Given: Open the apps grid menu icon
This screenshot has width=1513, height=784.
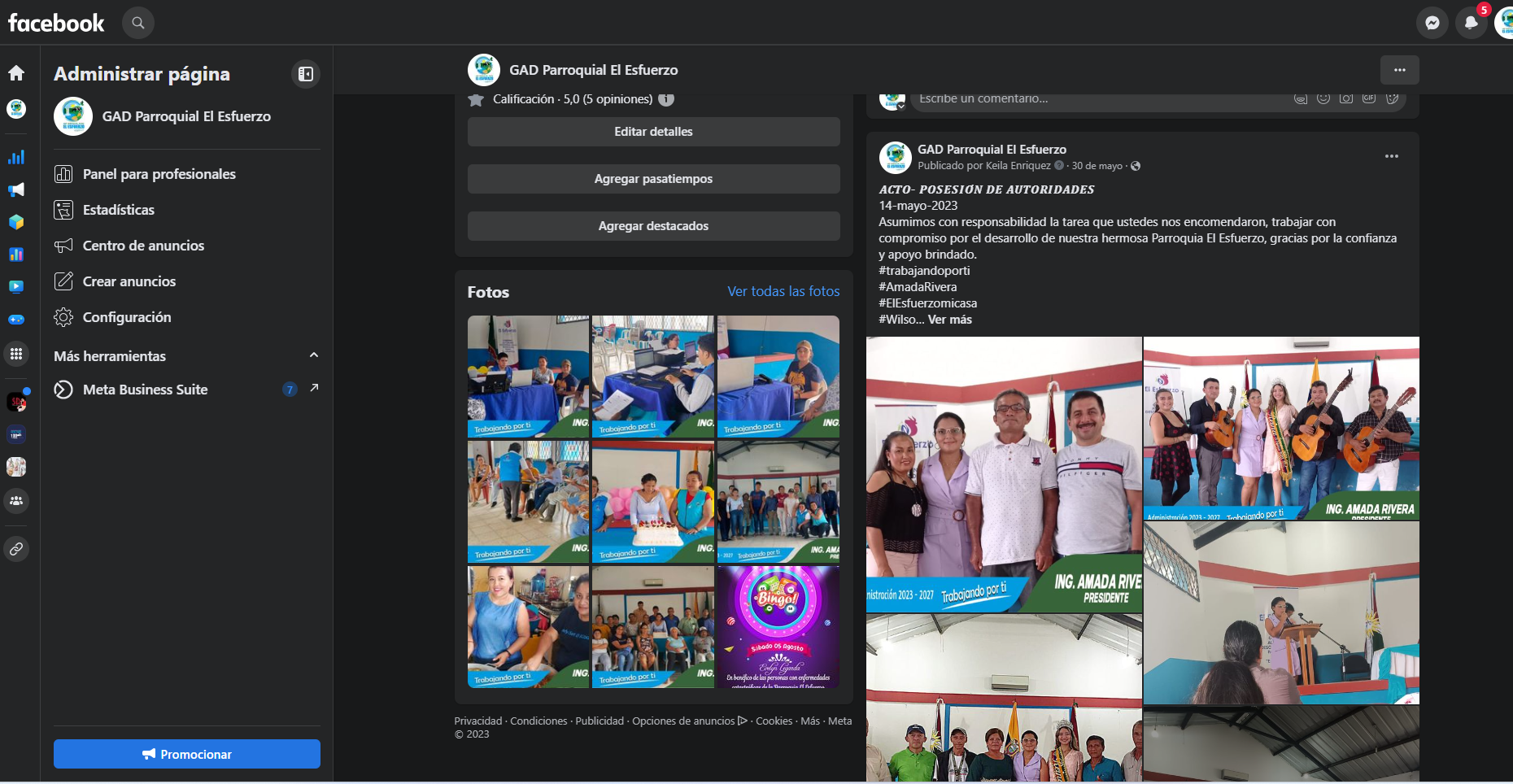Looking at the screenshot, I should pos(16,354).
